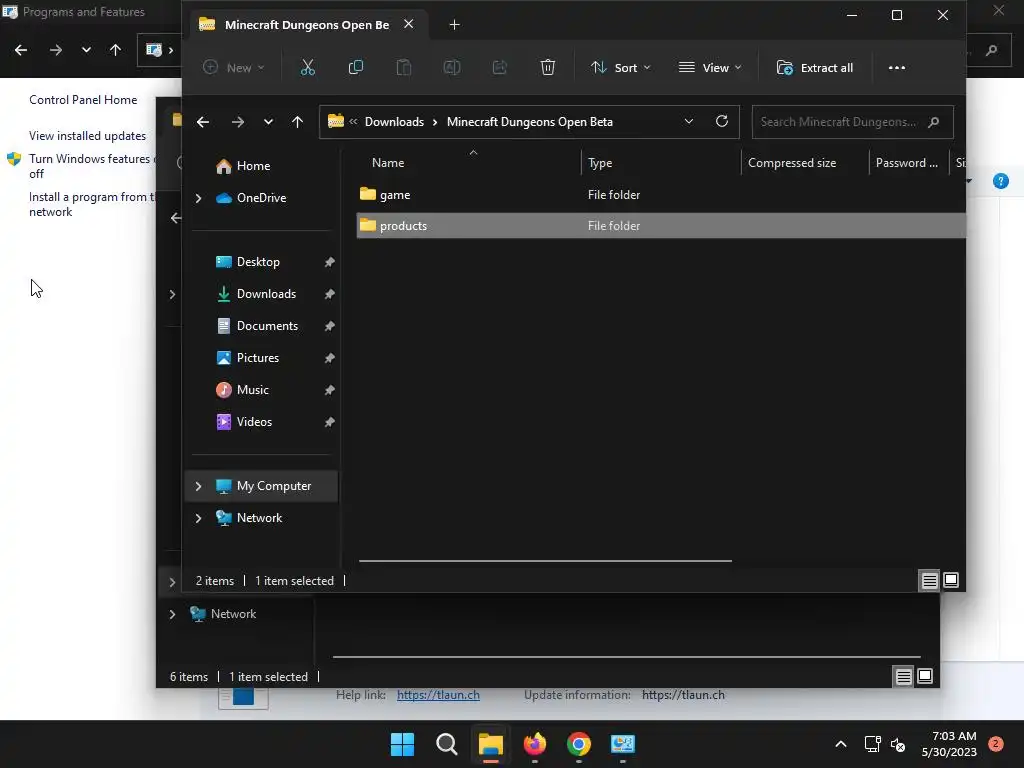Refresh the Minecraft Dungeons Open Beta folder
This screenshot has height=768, width=1024.
pyautogui.click(x=722, y=121)
